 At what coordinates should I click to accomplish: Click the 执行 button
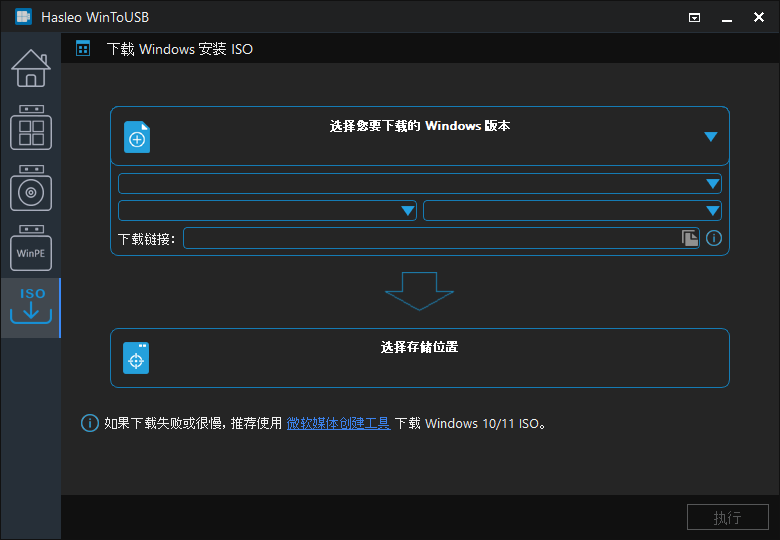pyautogui.click(x=728, y=517)
